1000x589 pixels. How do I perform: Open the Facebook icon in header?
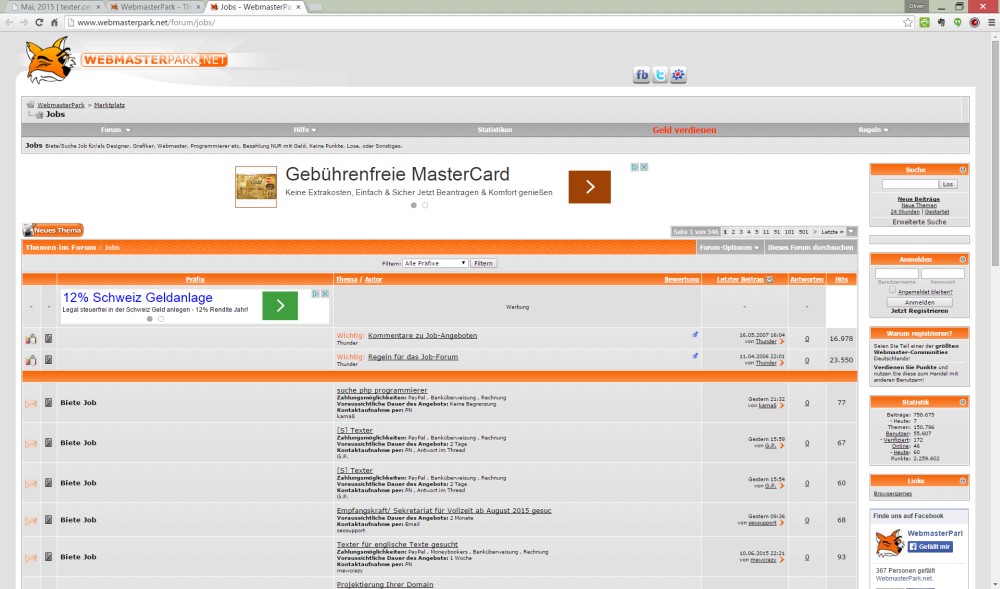pos(642,75)
